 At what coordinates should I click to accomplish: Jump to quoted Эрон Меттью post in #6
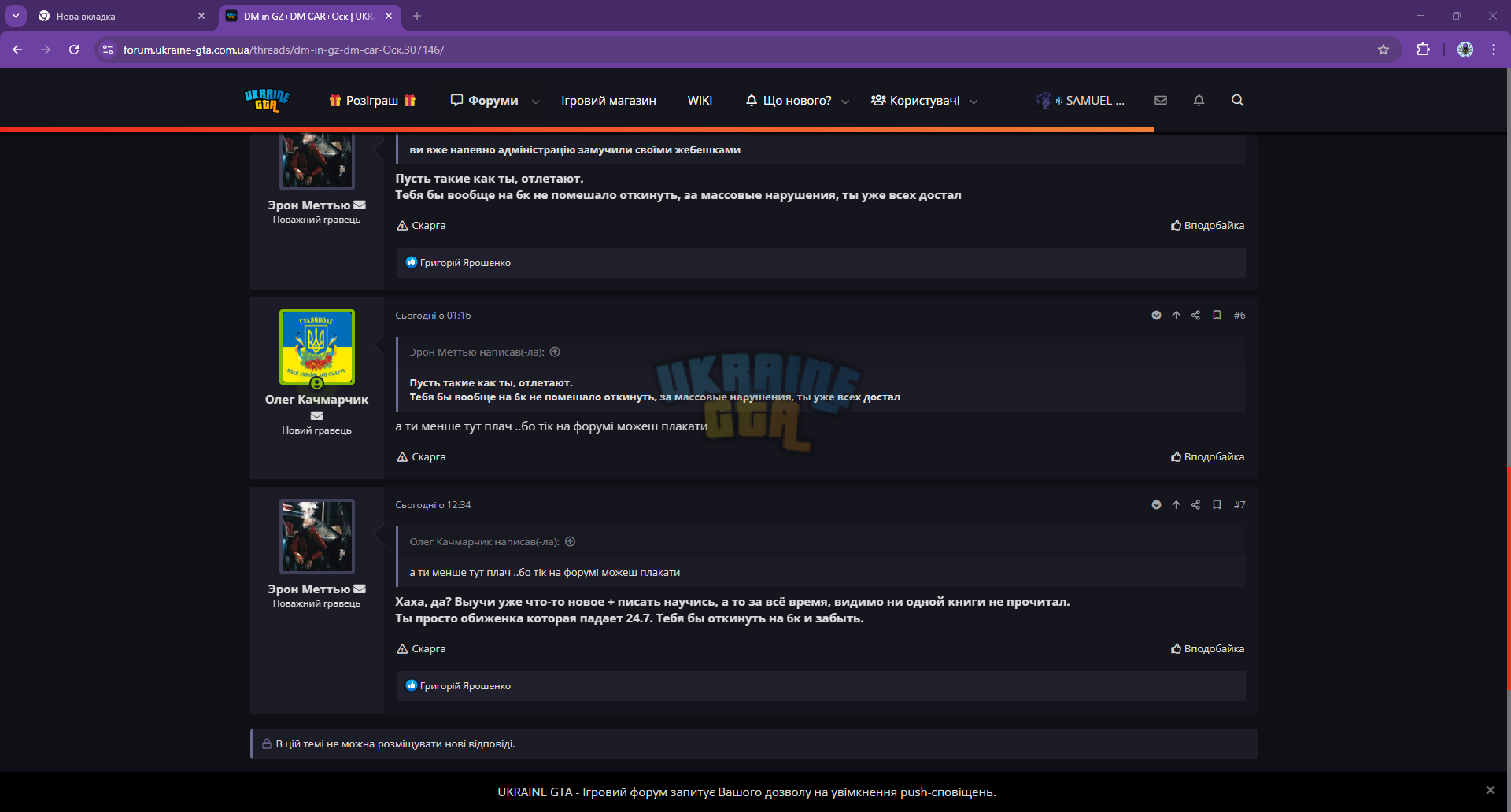pyautogui.click(x=555, y=352)
